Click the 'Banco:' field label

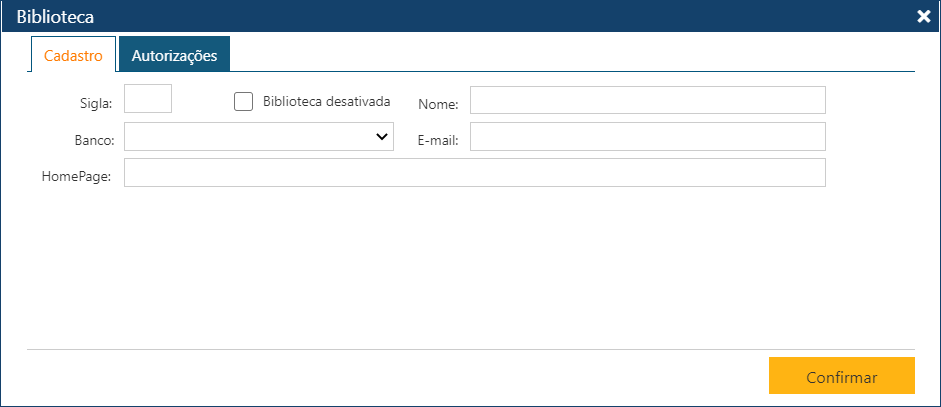click(x=93, y=140)
